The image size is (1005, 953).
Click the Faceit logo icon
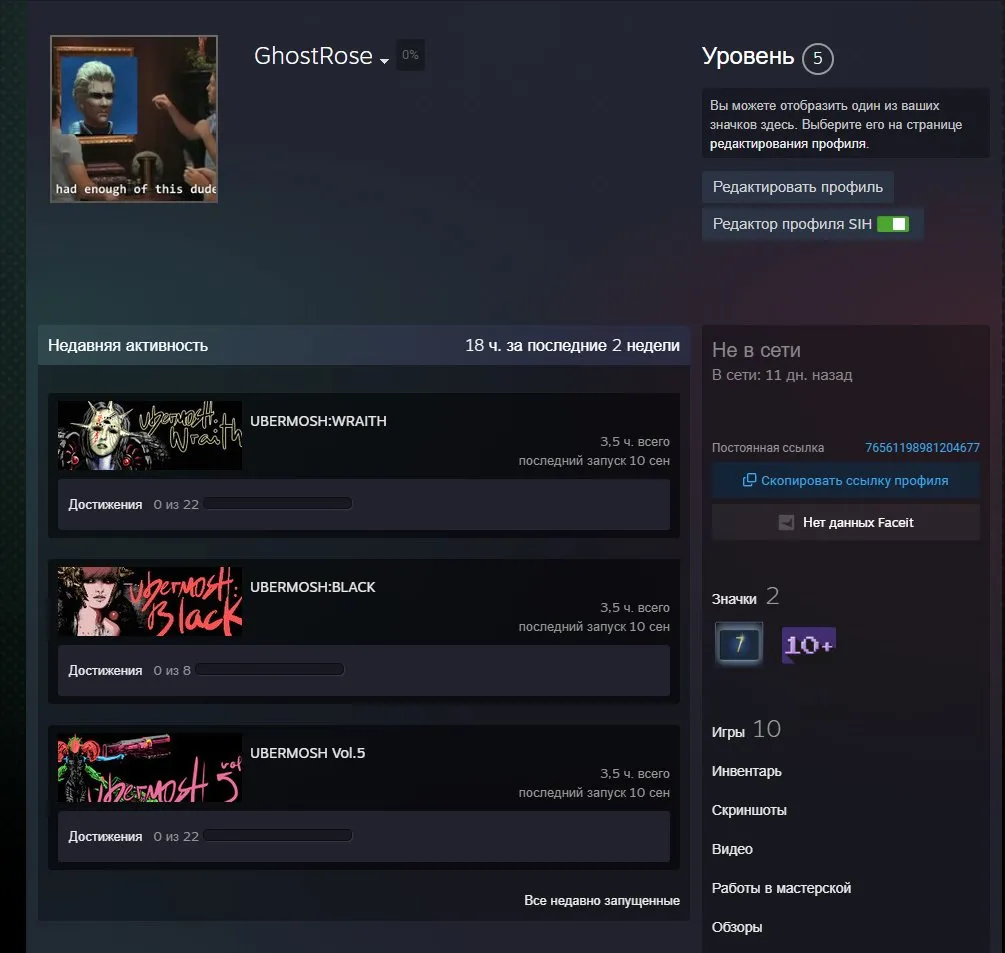coord(786,522)
